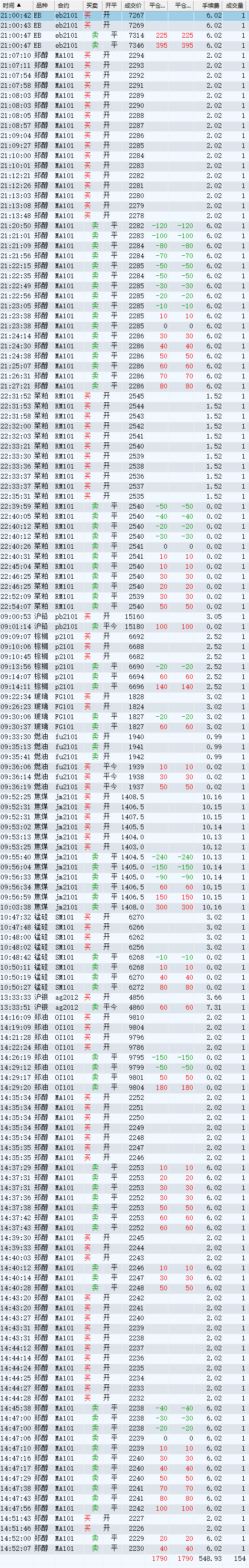Click the 成交价 column header
The image size is (249, 1568).
click(133, 5)
